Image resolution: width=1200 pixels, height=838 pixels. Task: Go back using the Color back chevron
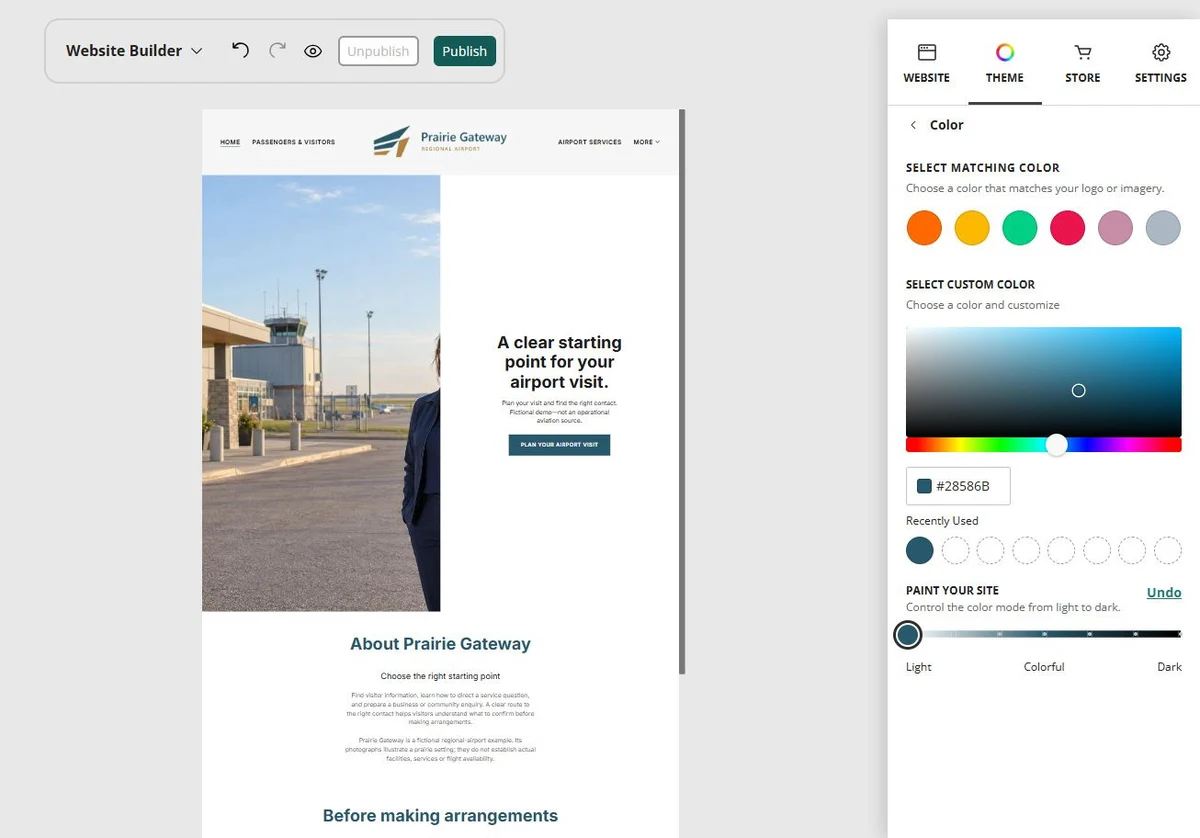pyautogui.click(x=913, y=125)
